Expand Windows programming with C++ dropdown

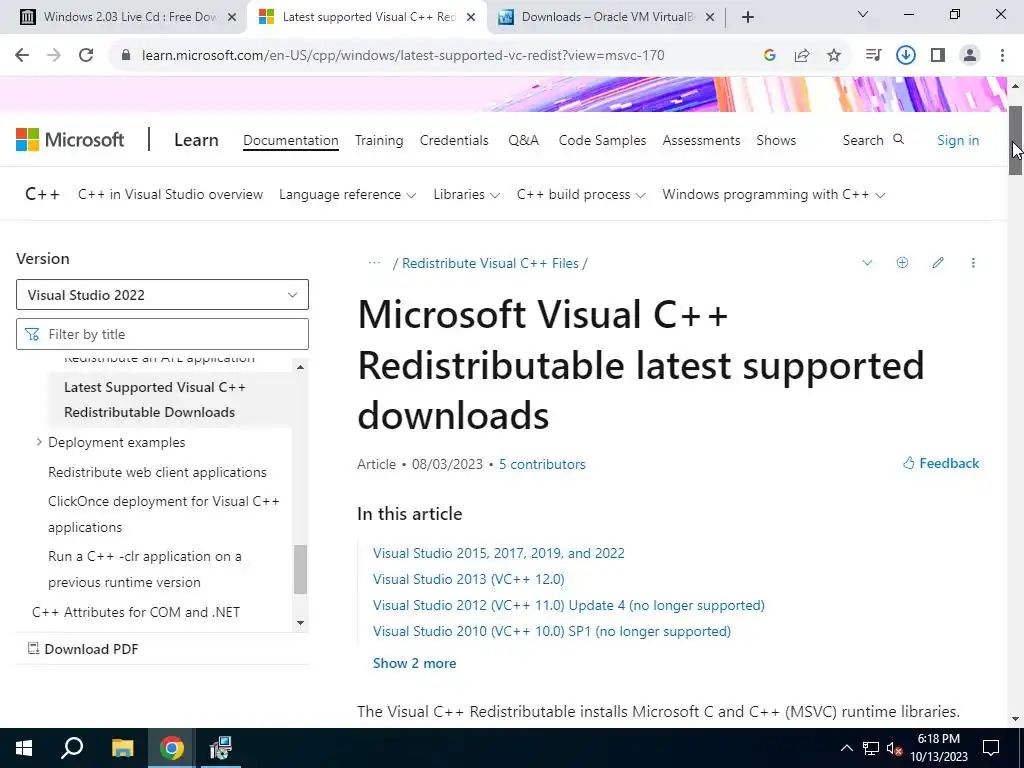pos(773,195)
